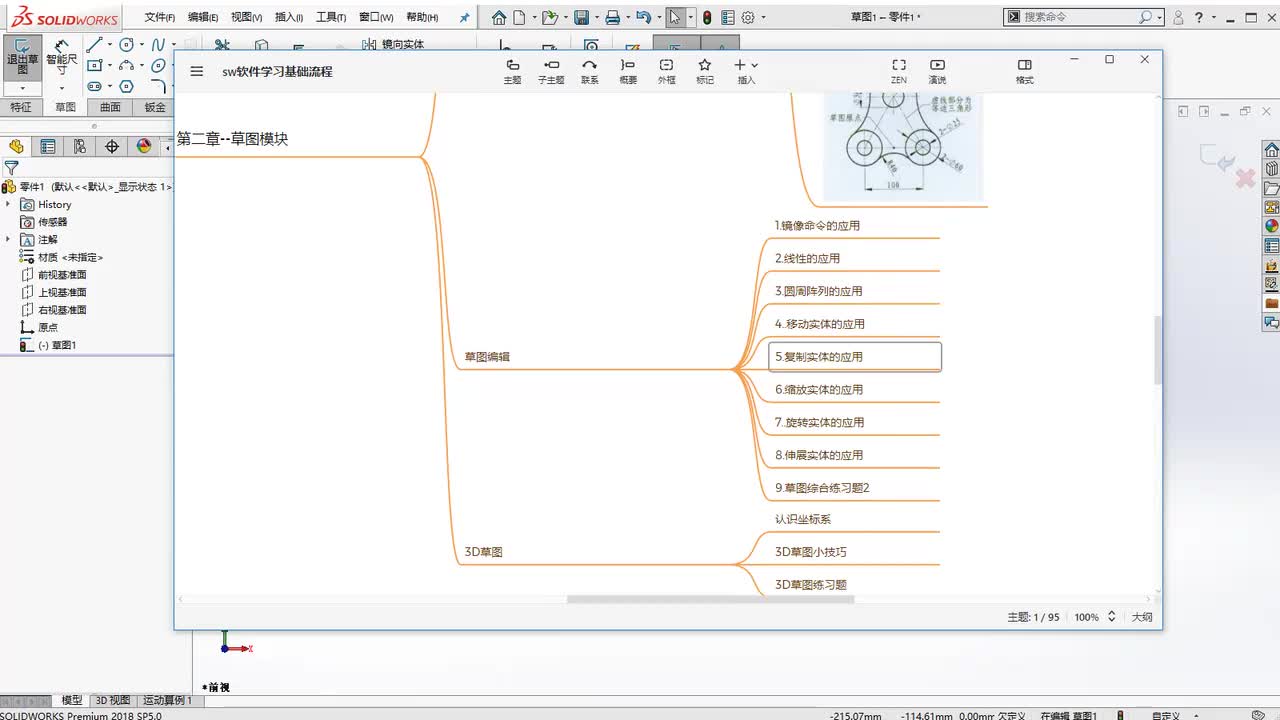
Task: Click the Print icon in SolidWorks toolbar
Action: [613, 17]
